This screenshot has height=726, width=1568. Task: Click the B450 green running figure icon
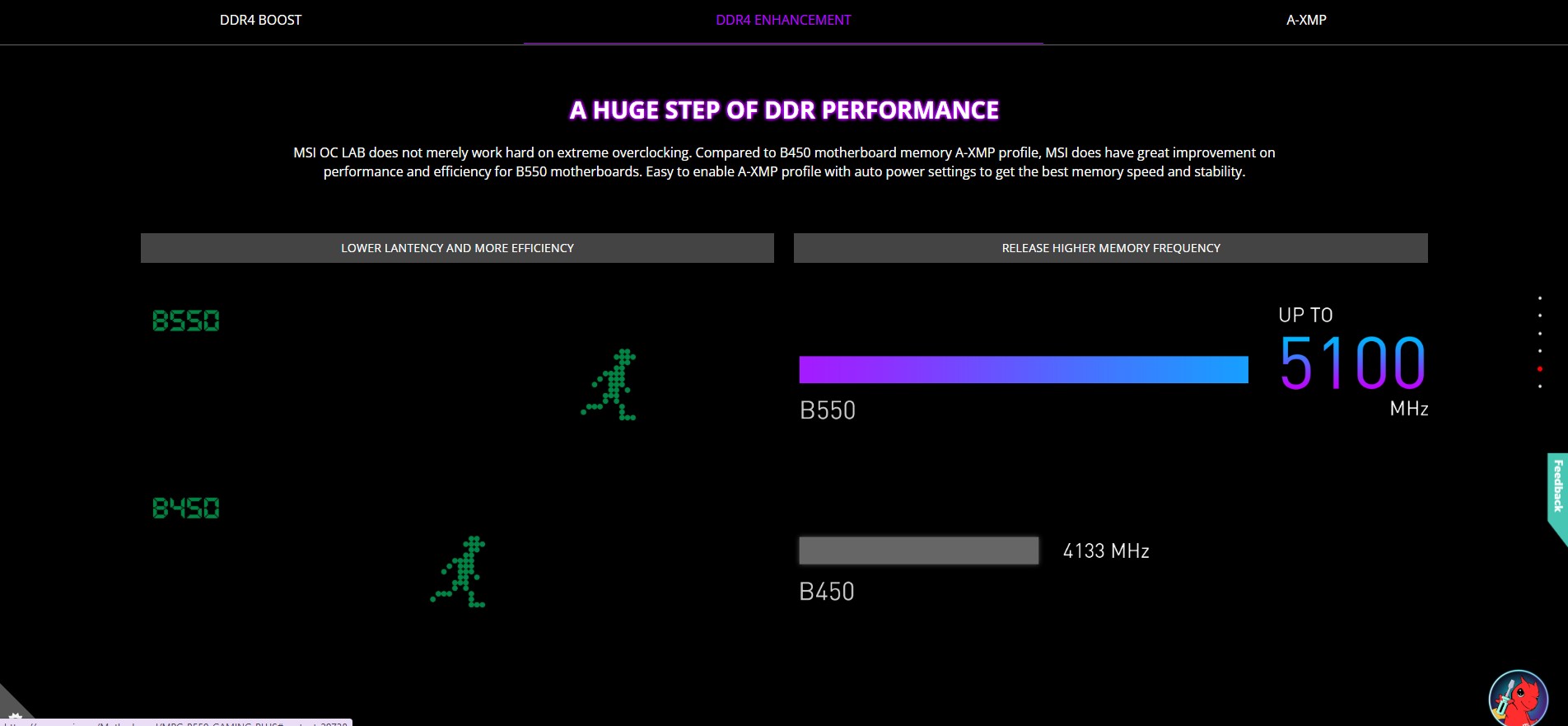460,572
